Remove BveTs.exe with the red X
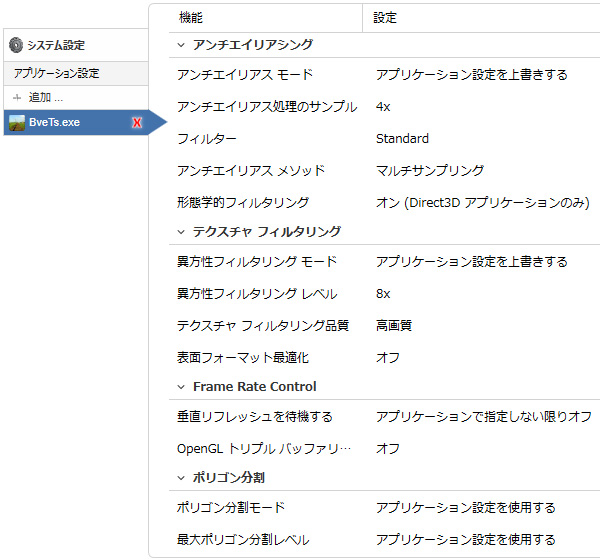 (137, 123)
